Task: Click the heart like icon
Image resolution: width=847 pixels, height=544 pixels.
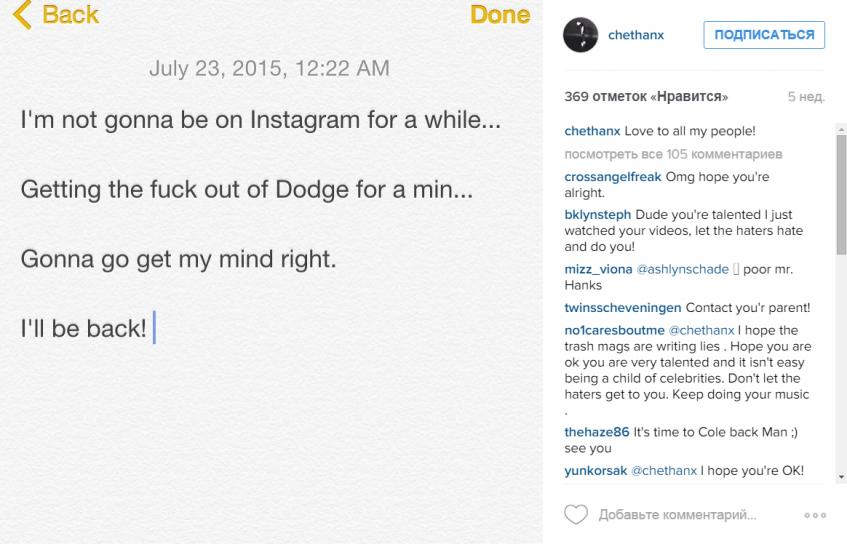Action: pos(576,515)
